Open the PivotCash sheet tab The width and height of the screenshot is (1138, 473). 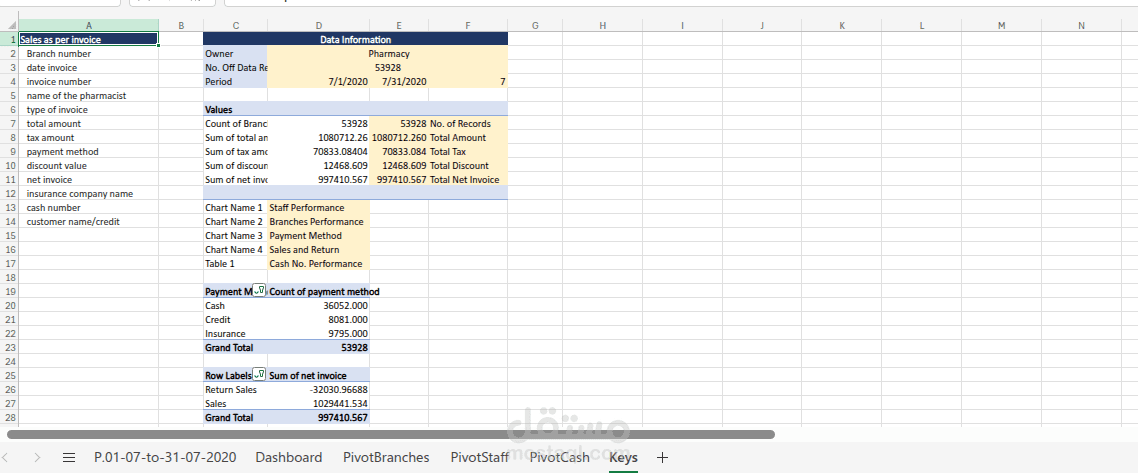(560, 458)
